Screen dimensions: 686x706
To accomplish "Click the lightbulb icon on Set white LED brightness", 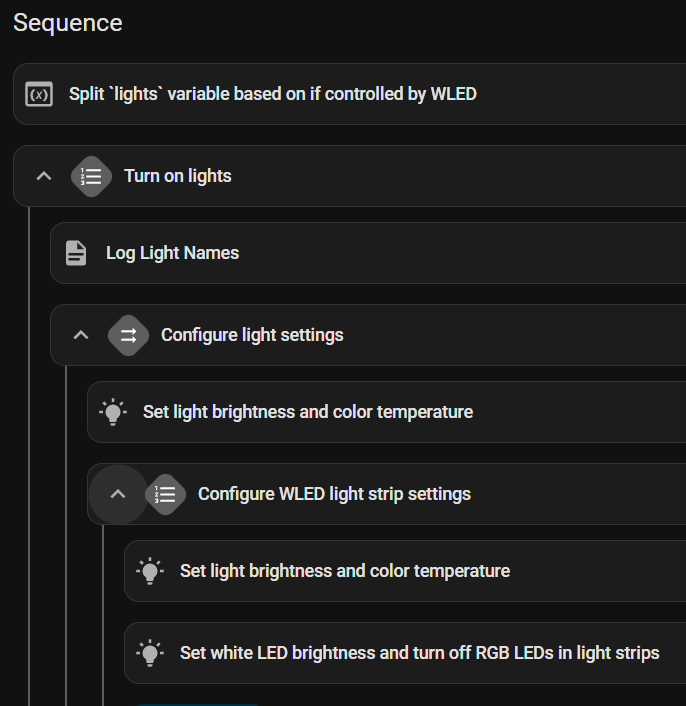I will pyautogui.click(x=150, y=653).
